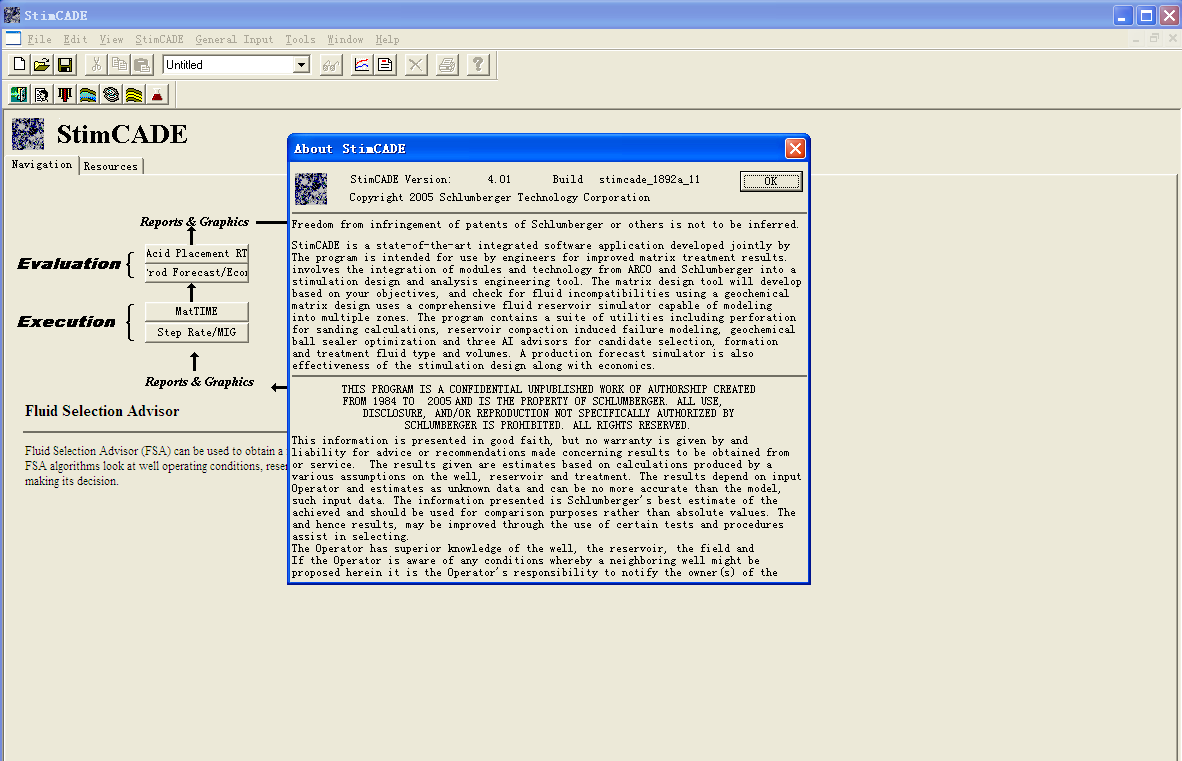
Task: Click the green door navigation icon
Action: point(19,94)
